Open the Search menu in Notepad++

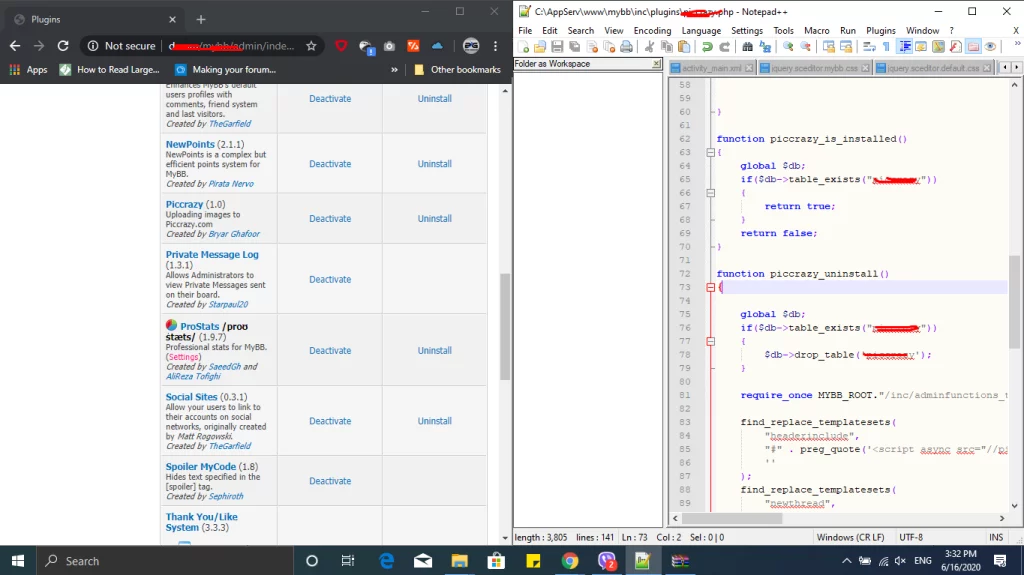point(581,31)
